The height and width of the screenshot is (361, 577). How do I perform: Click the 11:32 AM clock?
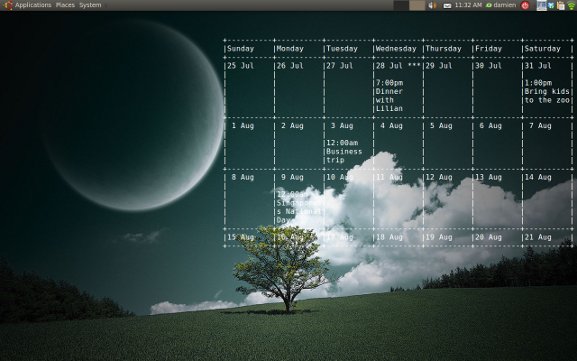click(468, 5)
